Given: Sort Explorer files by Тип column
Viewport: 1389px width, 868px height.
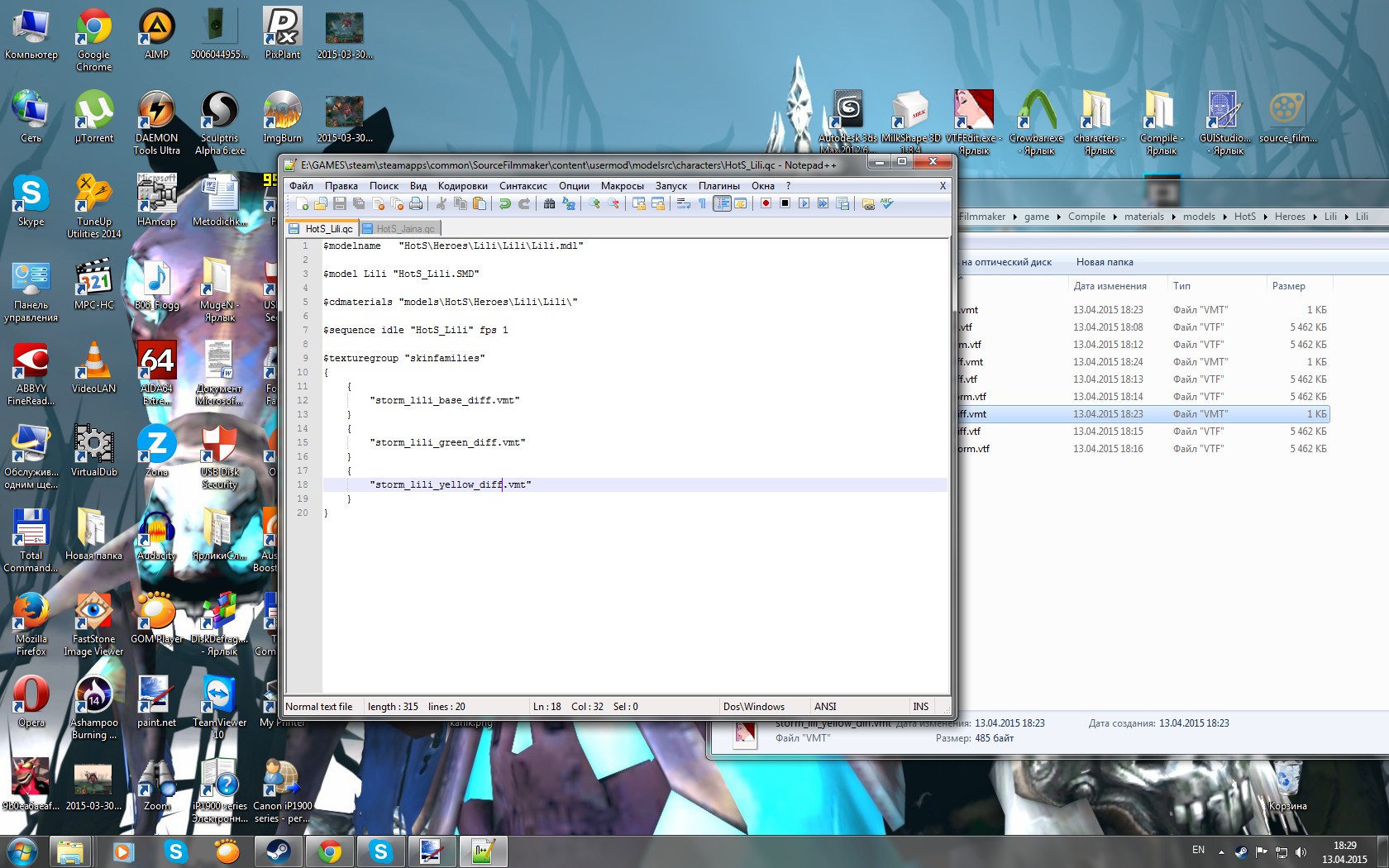Looking at the screenshot, I should (x=1182, y=286).
